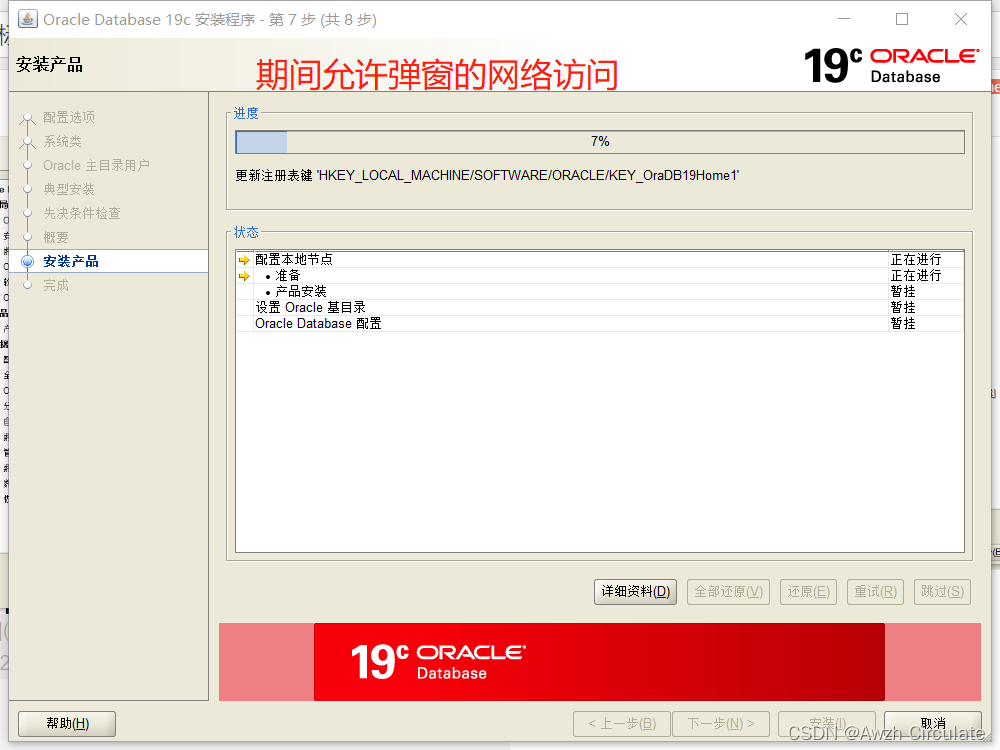Cancel the installation with 取消

(x=932, y=723)
